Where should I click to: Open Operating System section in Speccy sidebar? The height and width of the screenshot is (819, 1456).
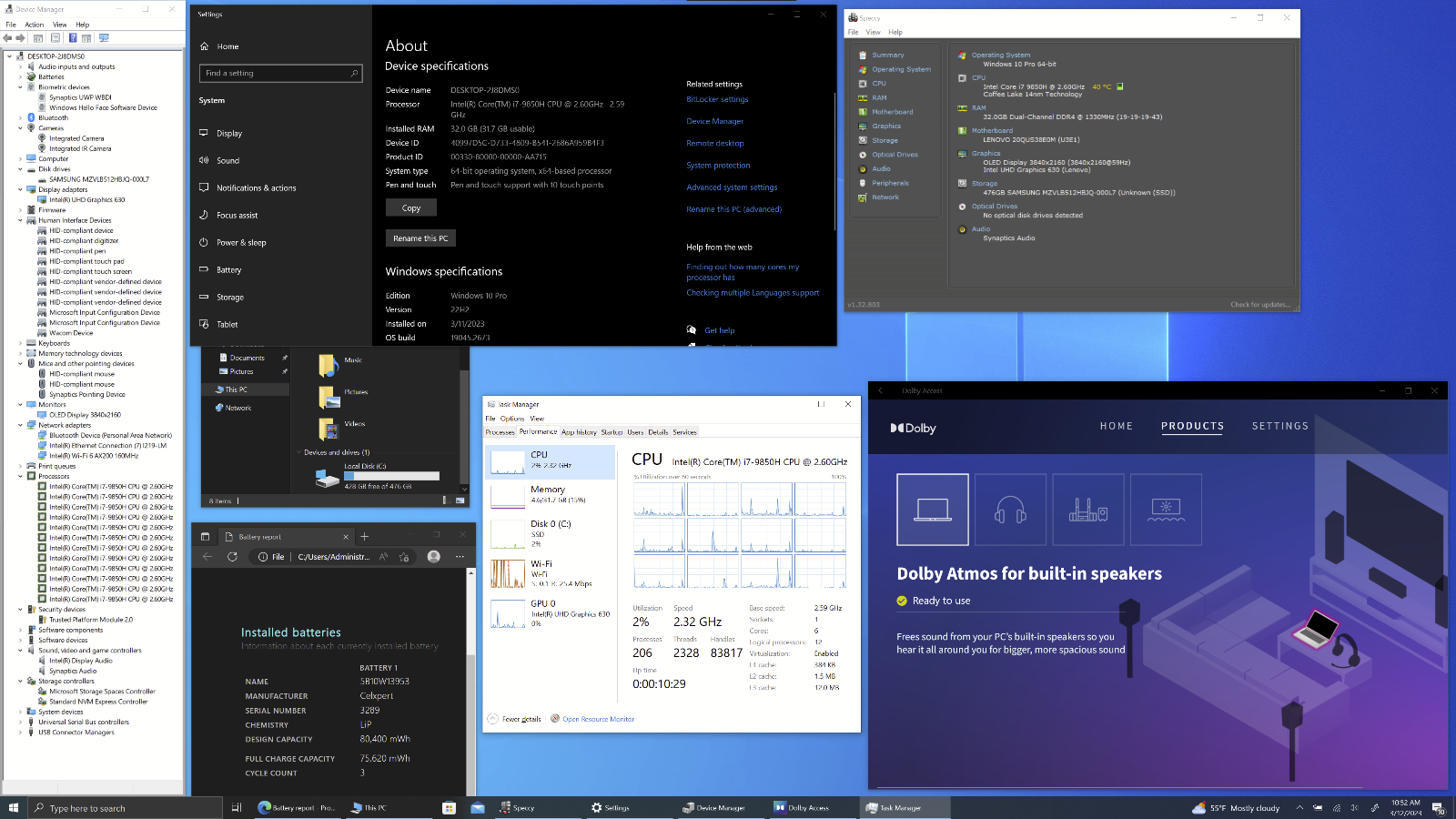[901, 69]
